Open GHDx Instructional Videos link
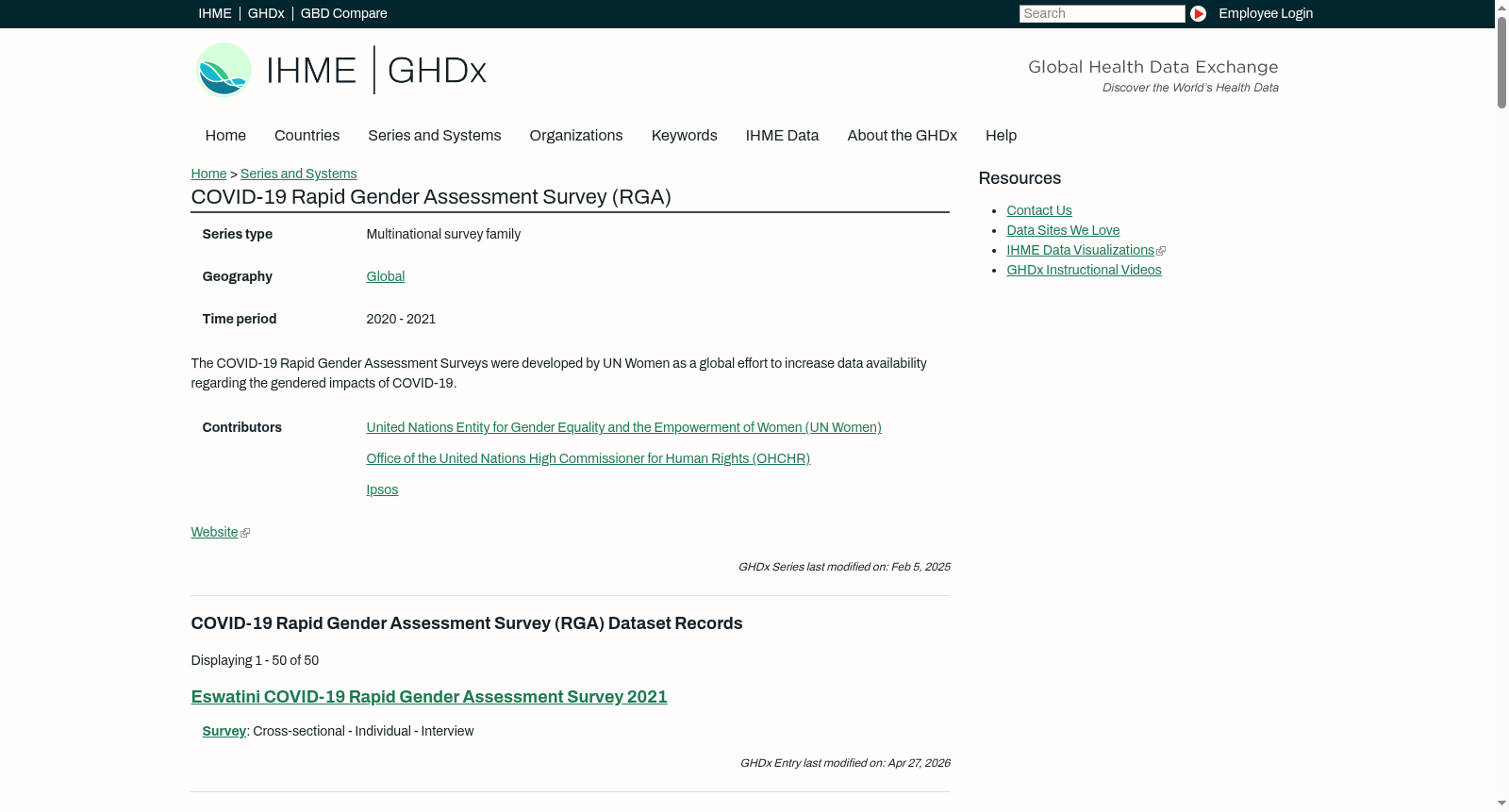Viewport: 1509px width, 812px height. [x=1084, y=270]
